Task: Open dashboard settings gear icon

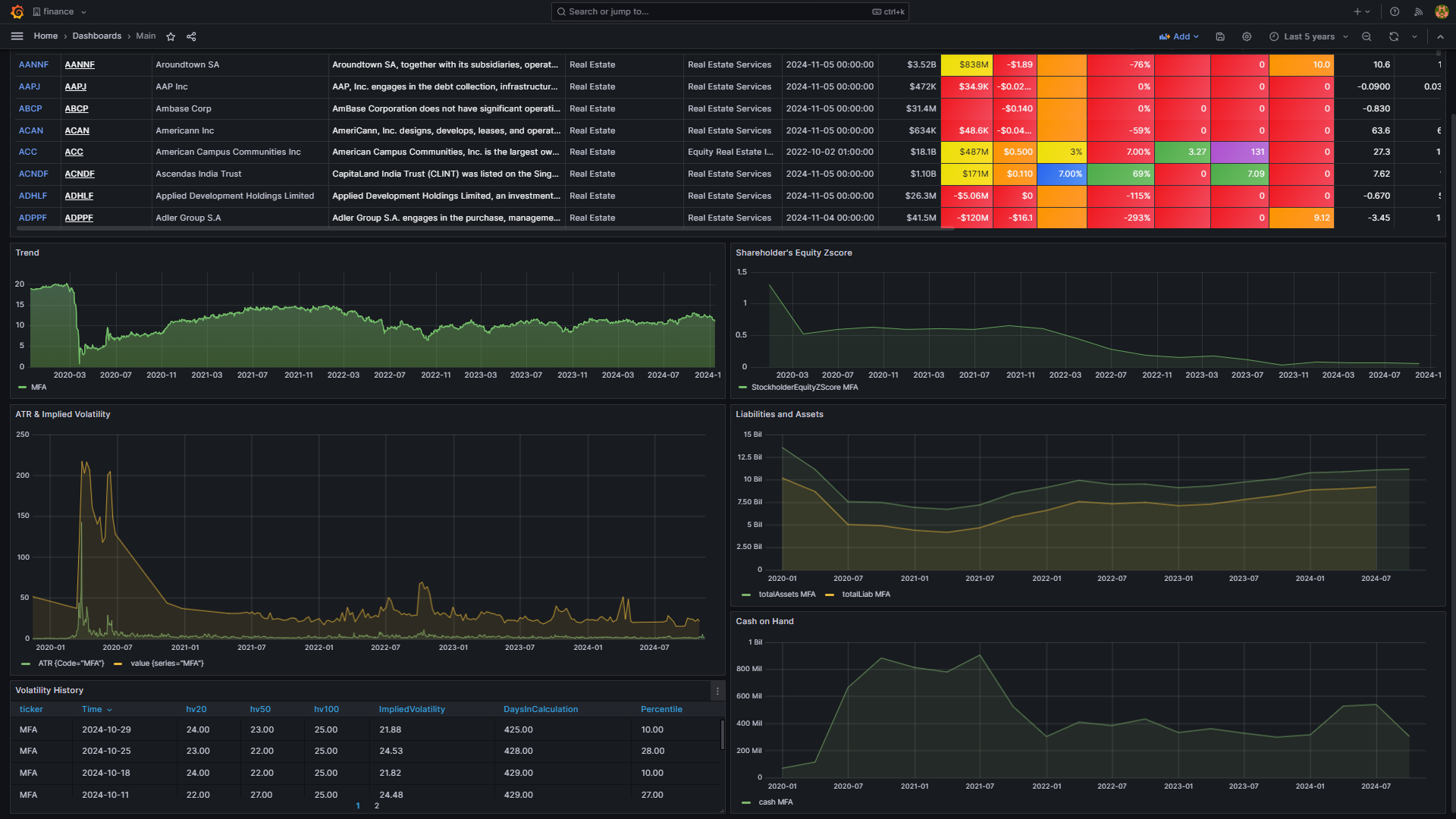Action: pyautogui.click(x=1246, y=36)
